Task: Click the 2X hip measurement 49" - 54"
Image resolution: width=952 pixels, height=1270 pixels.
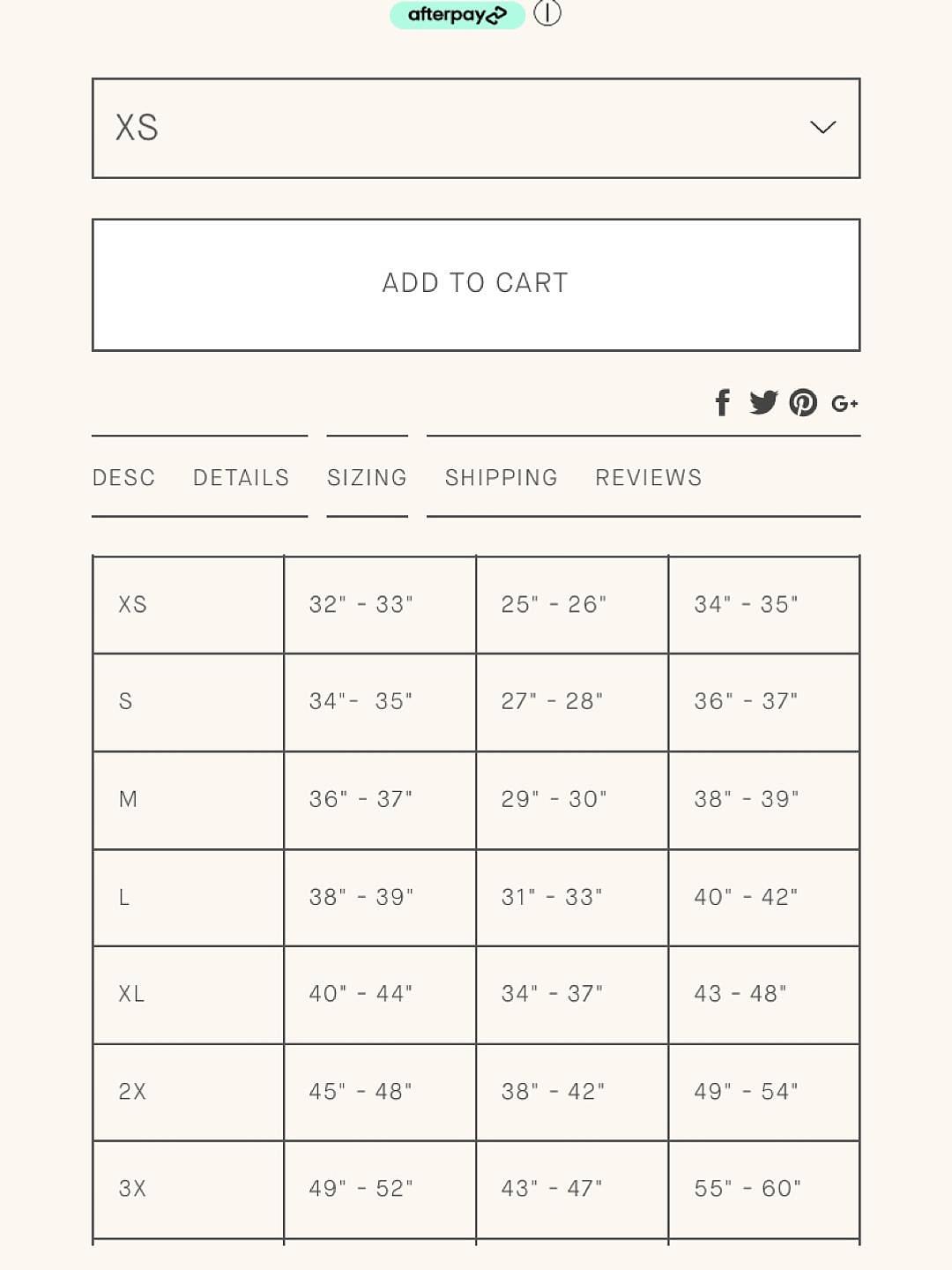Action: pos(746,1092)
